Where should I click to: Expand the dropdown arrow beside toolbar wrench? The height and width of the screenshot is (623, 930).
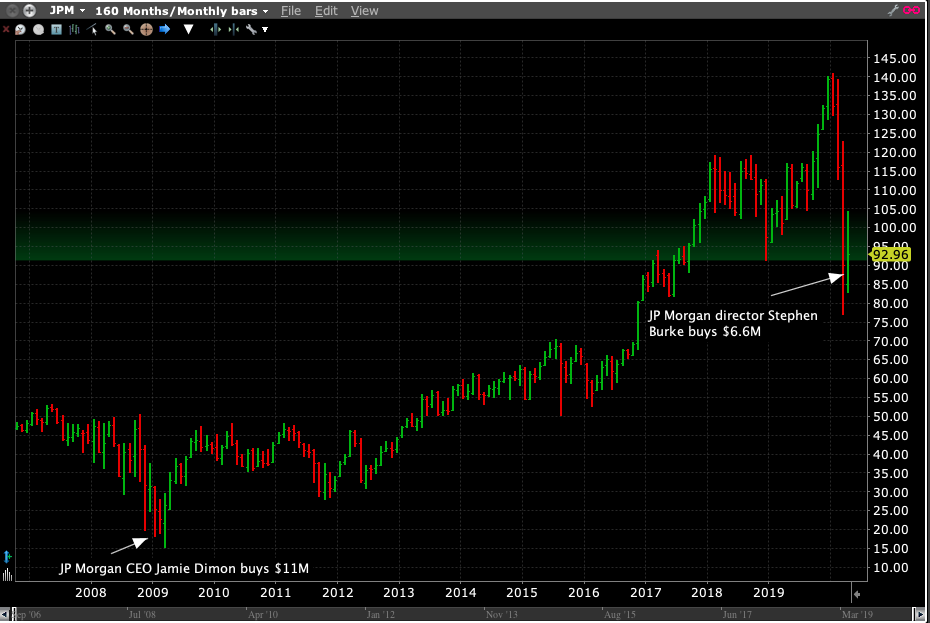(x=265, y=30)
